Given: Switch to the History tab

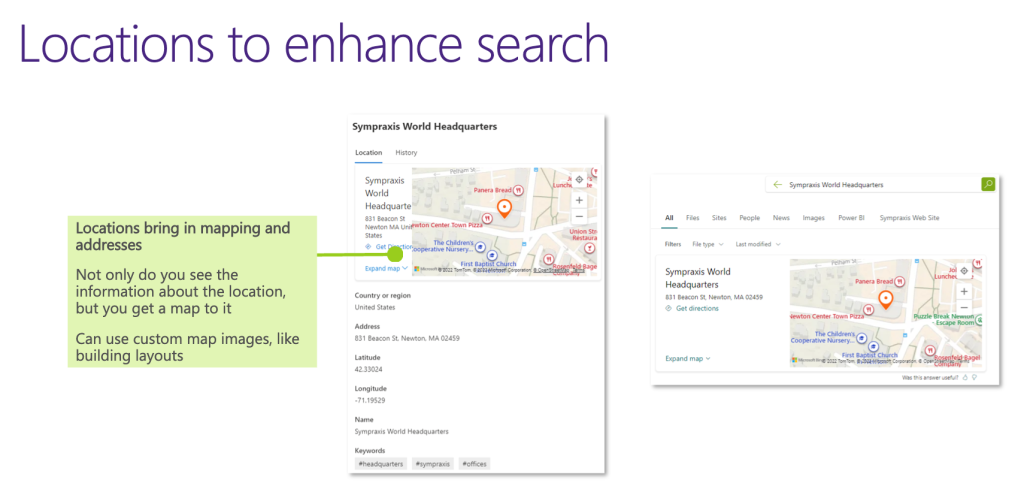Looking at the screenshot, I should click(406, 153).
